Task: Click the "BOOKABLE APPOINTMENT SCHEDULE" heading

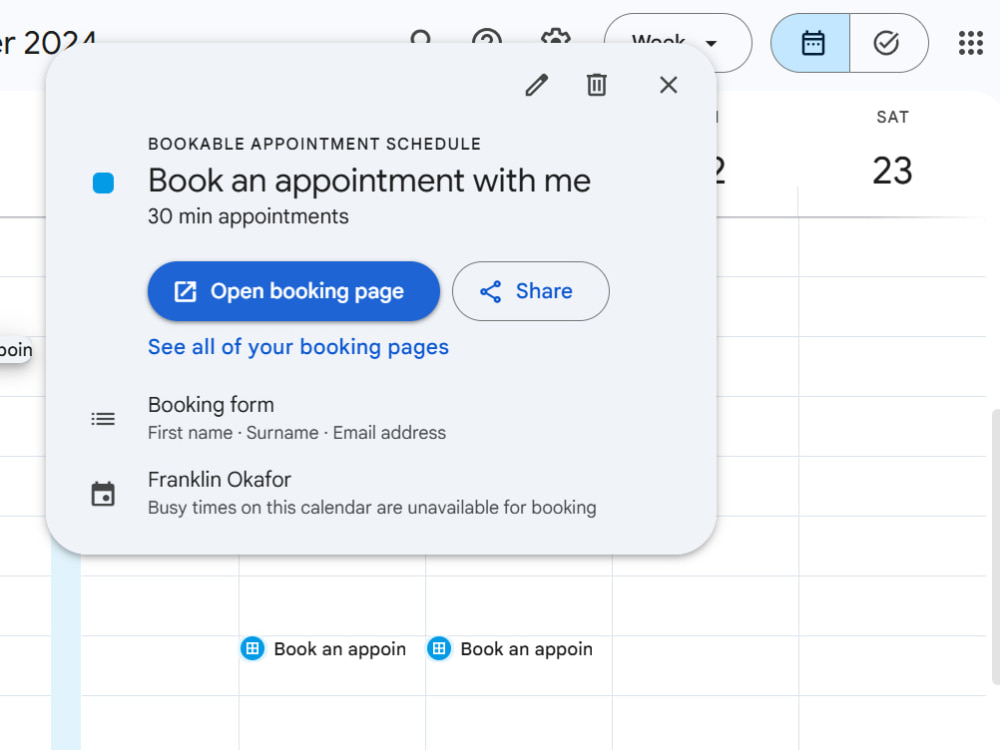Action: (x=314, y=144)
